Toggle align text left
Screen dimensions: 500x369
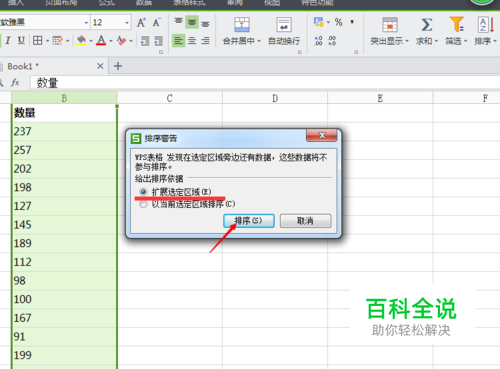(179, 41)
